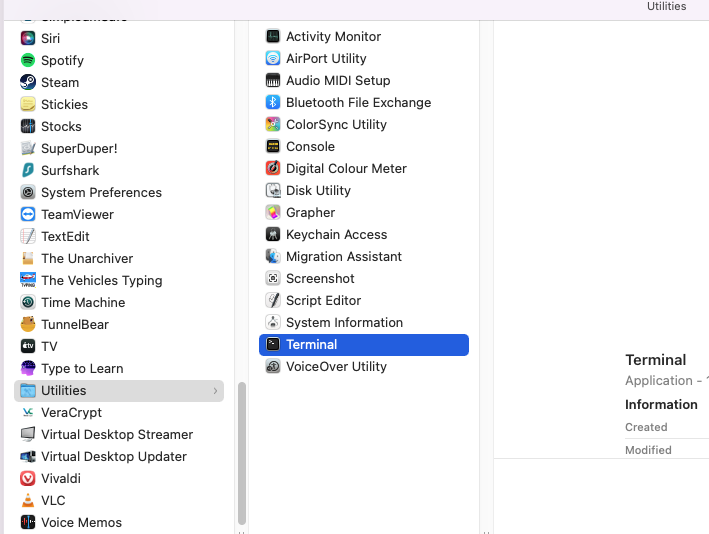Click the Audio MIDI Setup icon
Image resolution: width=709 pixels, height=534 pixels.
point(273,80)
